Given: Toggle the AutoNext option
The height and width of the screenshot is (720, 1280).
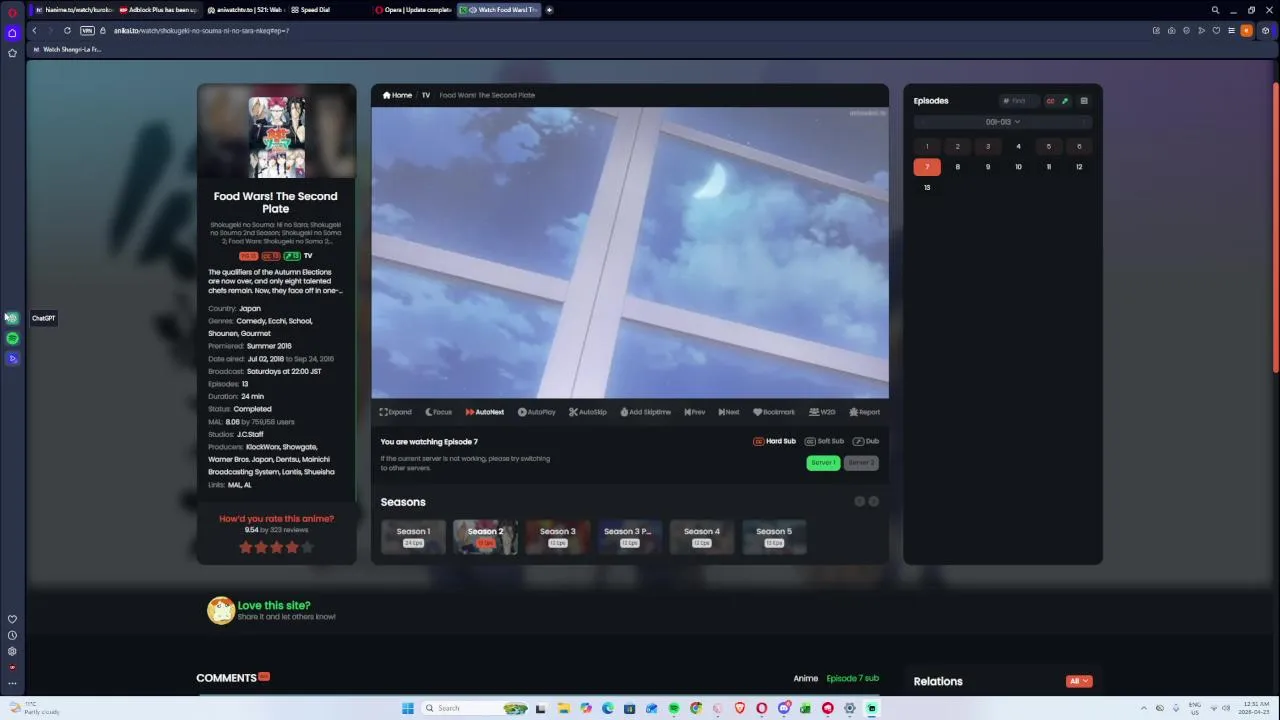Looking at the screenshot, I should (484, 412).
